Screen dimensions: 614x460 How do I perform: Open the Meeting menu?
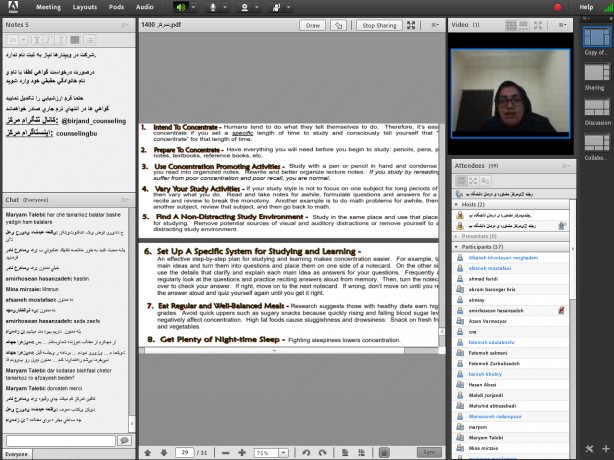click(x=48, y=7)
